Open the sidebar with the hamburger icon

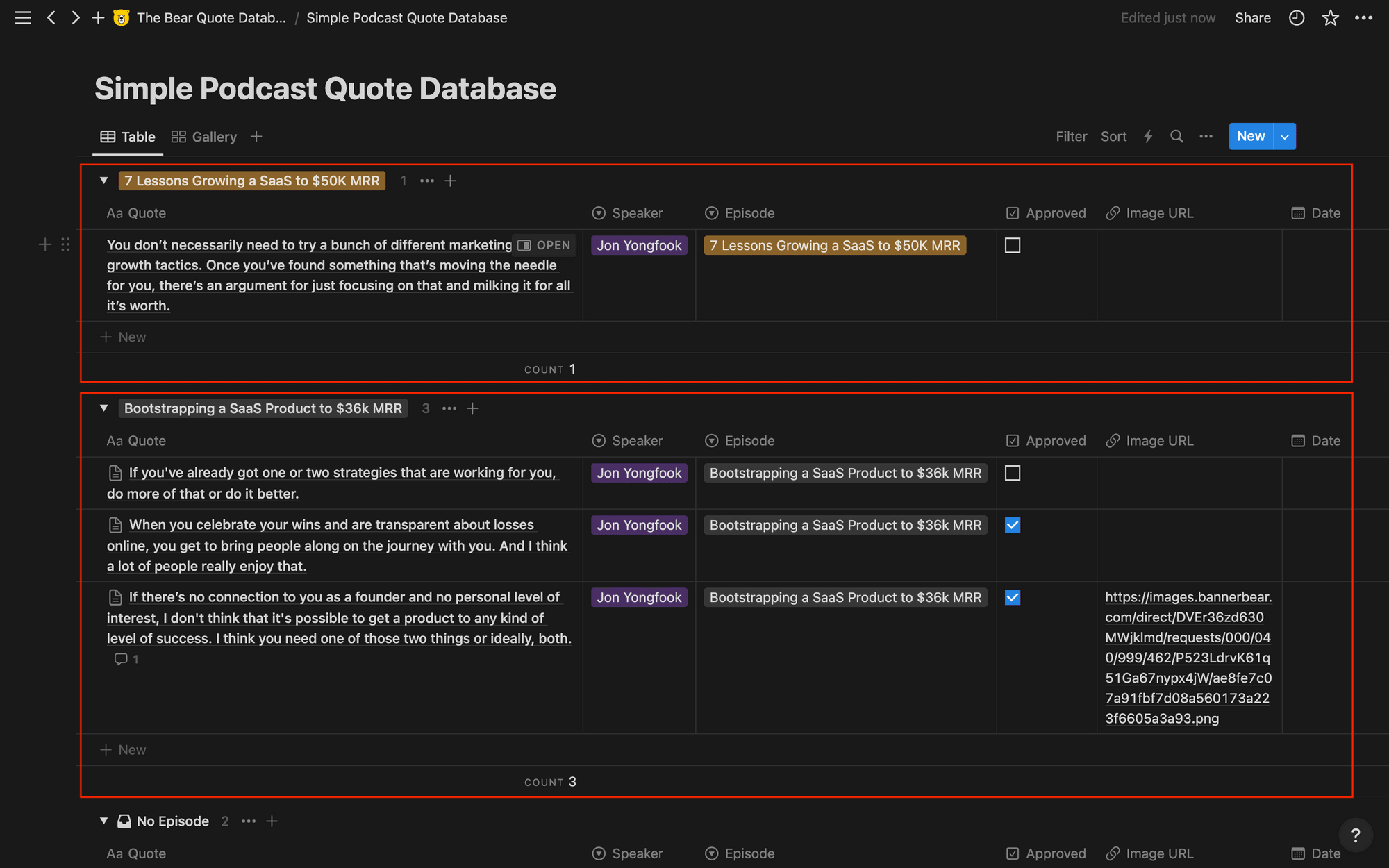(22, 17)
